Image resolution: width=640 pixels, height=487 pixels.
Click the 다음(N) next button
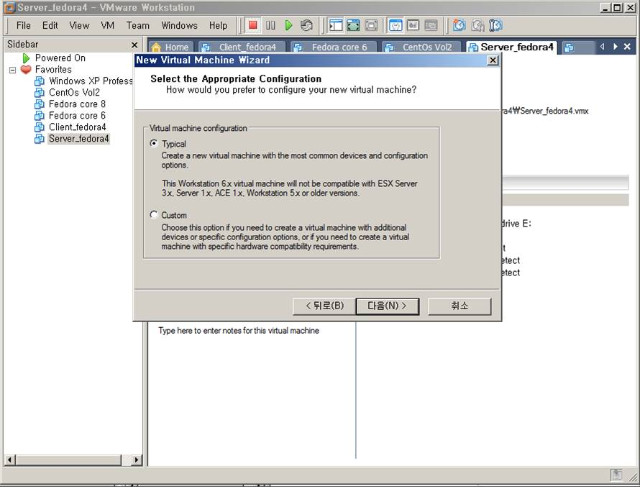(x=387, y=306)
